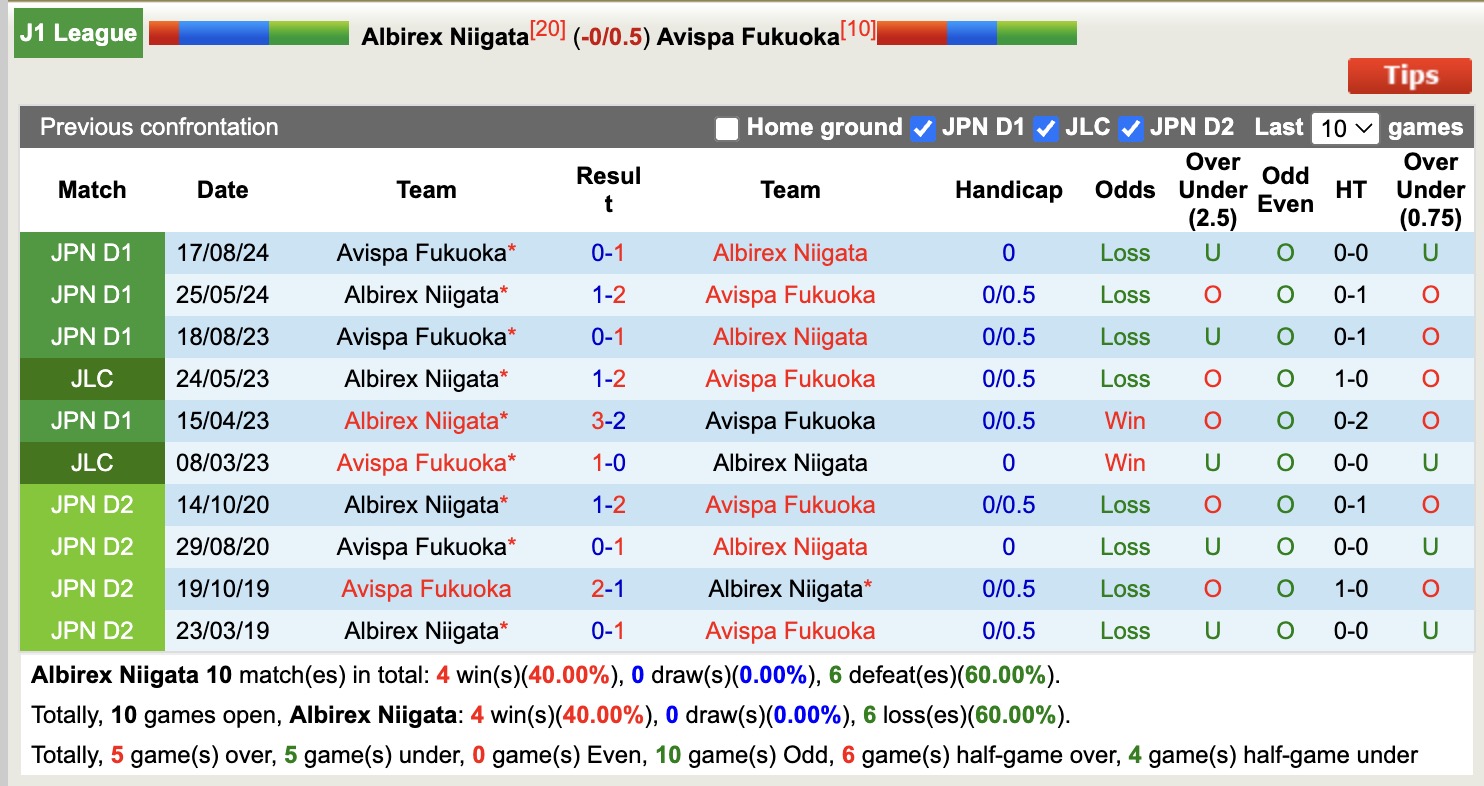This screenshot has width=1484, height=786.
Task: Click Avispa Fukuoka's team color bar
Action: point(975,32)
